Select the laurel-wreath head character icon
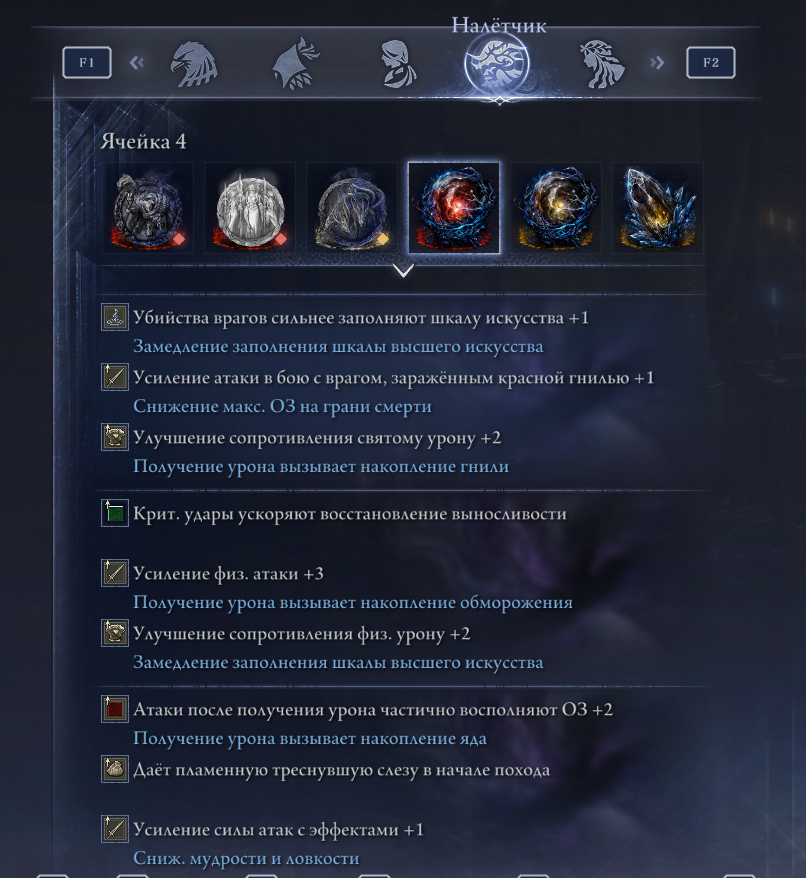This screenshot has width=806, height=878. tap(601, 64)
